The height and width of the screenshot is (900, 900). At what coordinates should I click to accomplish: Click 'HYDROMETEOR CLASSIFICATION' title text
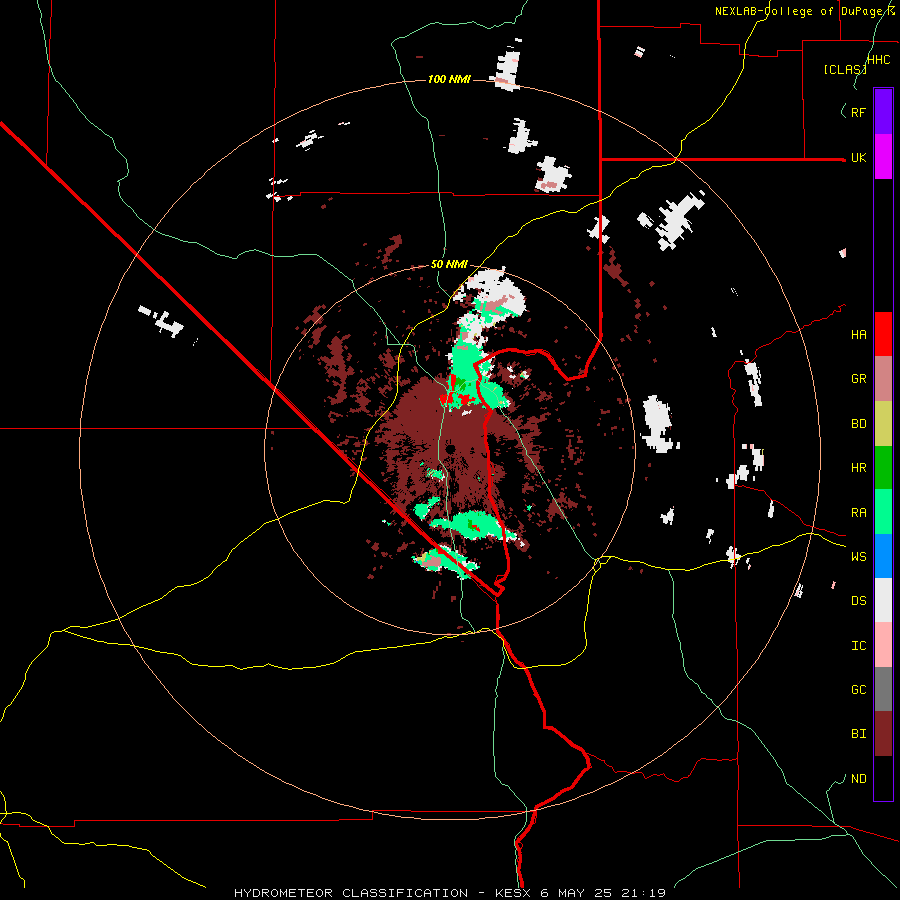coord(351,893)
